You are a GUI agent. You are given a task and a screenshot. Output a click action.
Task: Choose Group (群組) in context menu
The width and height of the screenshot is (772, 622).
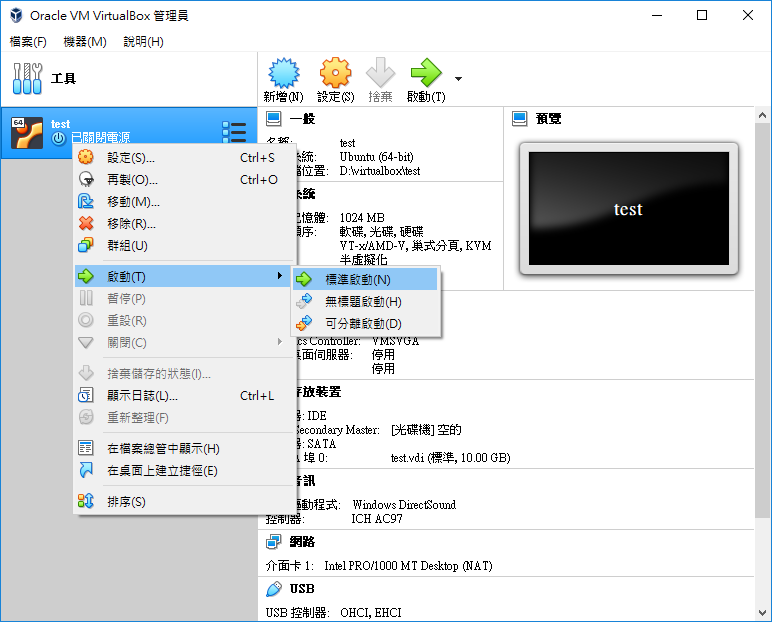point(186,245)
